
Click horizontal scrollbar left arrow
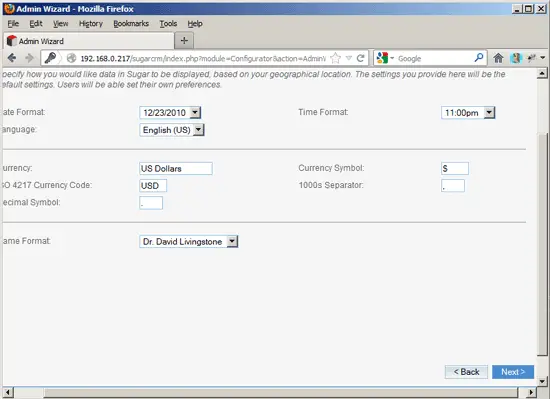[7, 392]
